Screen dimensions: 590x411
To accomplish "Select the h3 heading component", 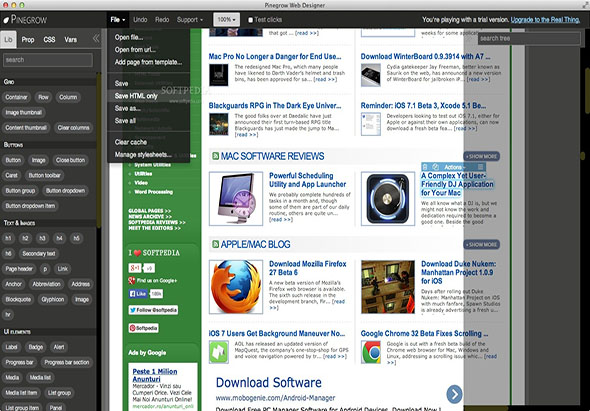I will coord(43,239).
